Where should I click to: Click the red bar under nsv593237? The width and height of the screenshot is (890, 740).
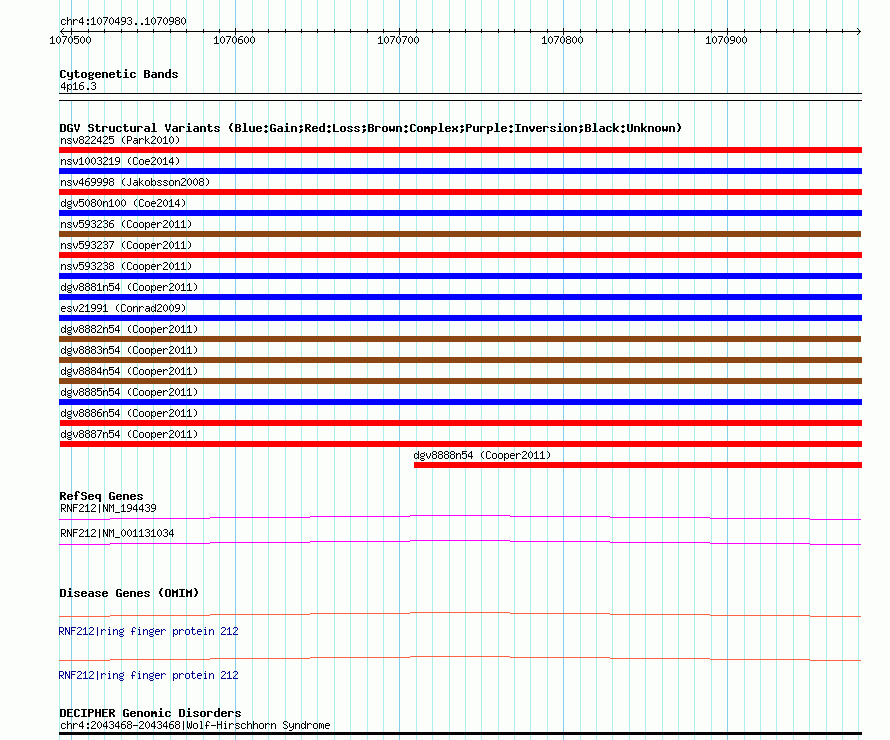(x=460, y=255)
